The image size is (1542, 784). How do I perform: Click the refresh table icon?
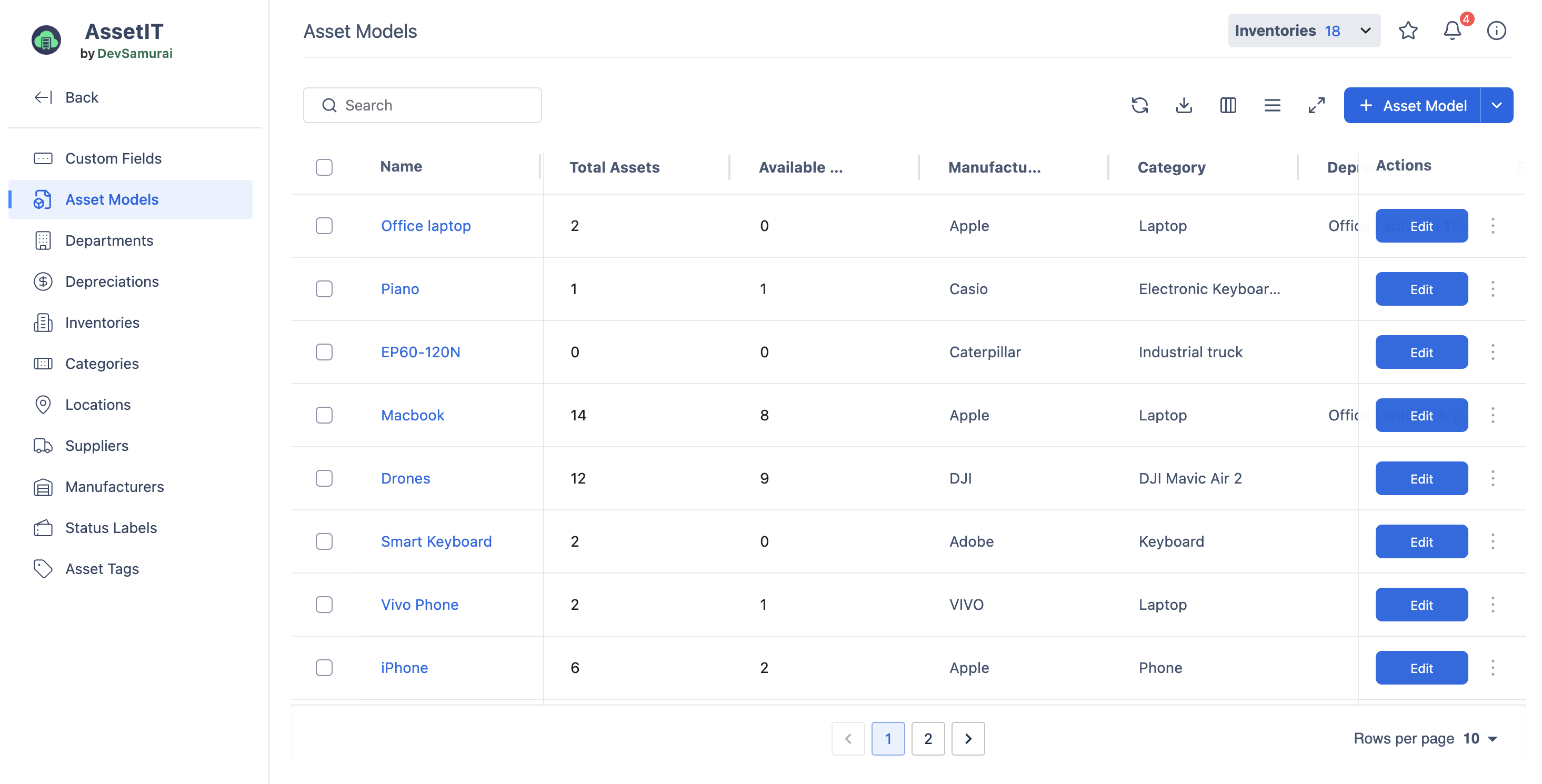pyautogui.click(x=1140, y=105)
